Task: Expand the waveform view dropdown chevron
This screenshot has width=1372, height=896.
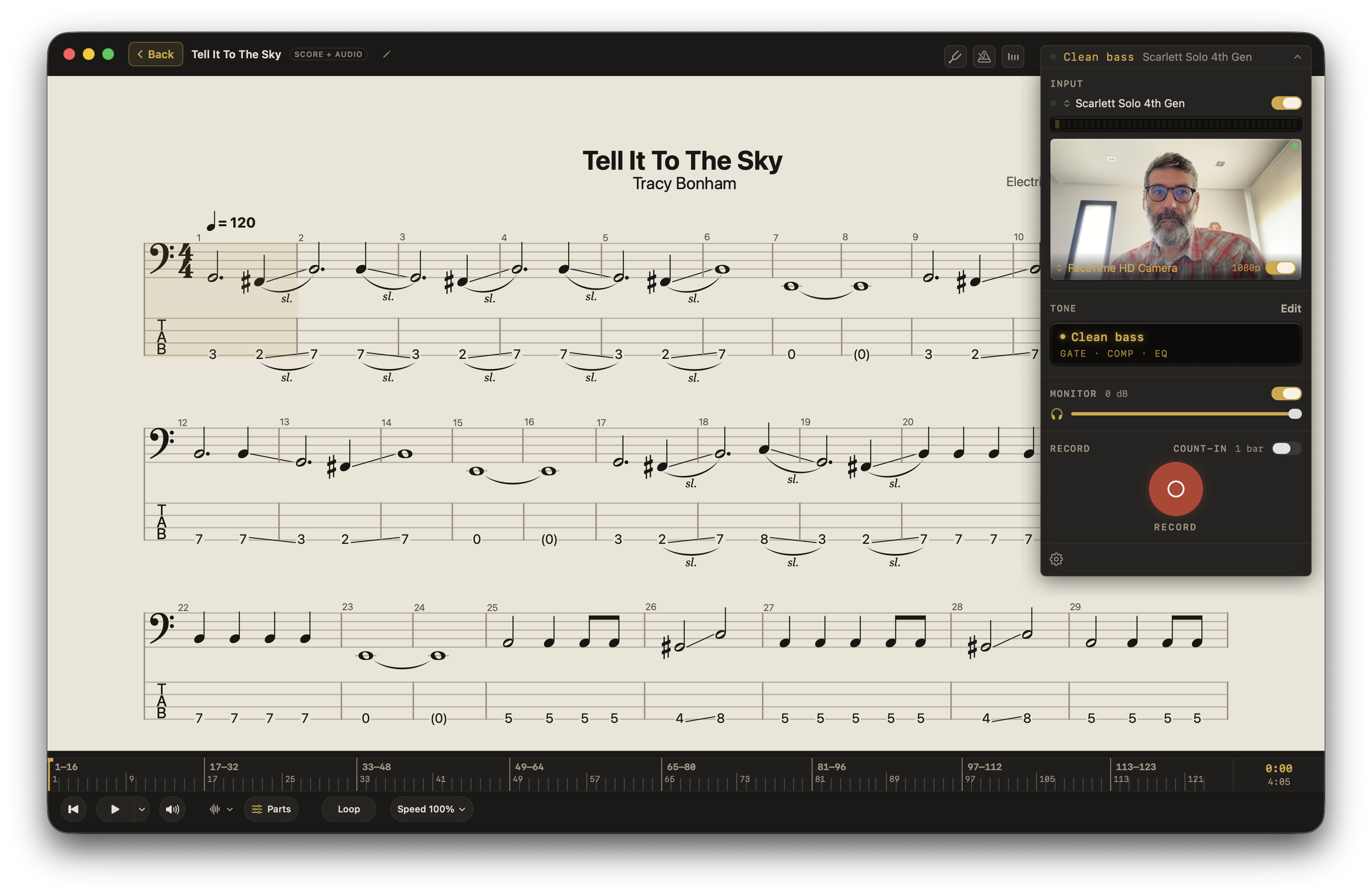Action: pyautogui.click(x=229, y=809)
